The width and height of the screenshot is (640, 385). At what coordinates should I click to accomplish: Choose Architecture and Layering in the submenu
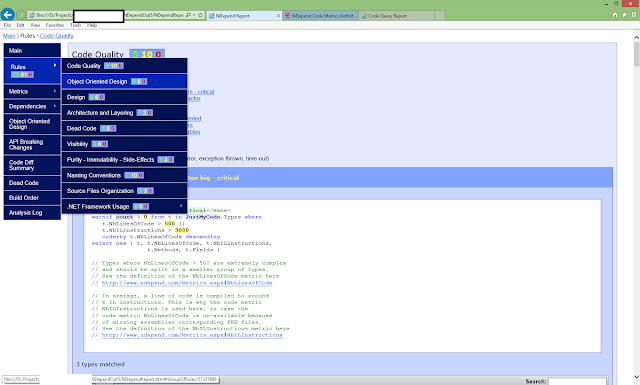[x=124, y=113]
